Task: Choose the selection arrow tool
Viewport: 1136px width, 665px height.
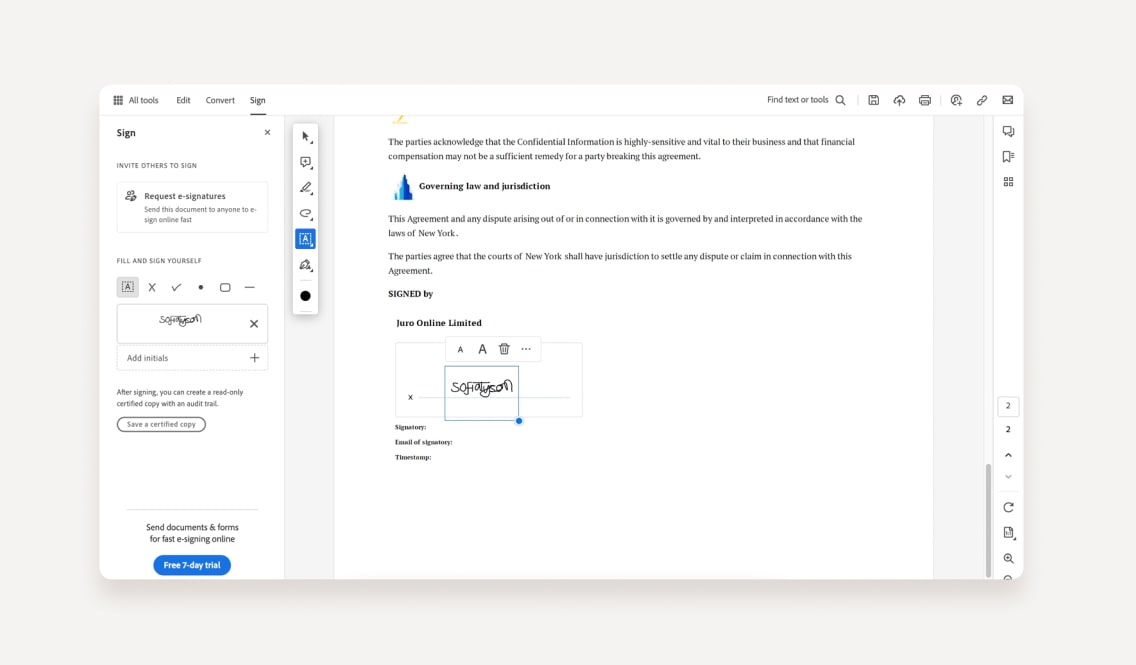Action: 306,137
